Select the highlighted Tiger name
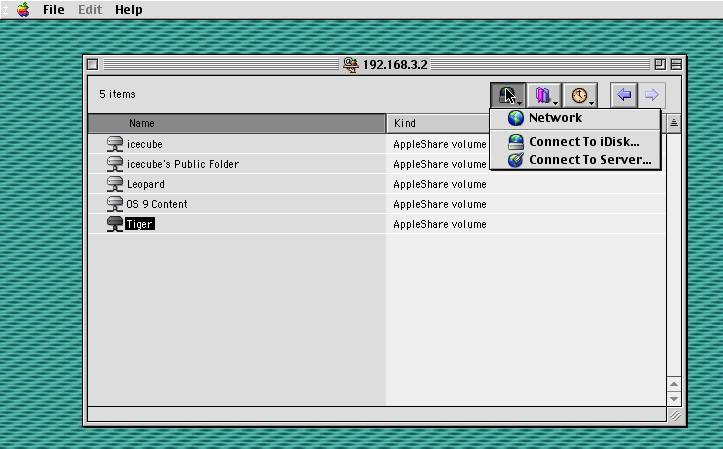This screenshot has height=449, width=723. 140,224
